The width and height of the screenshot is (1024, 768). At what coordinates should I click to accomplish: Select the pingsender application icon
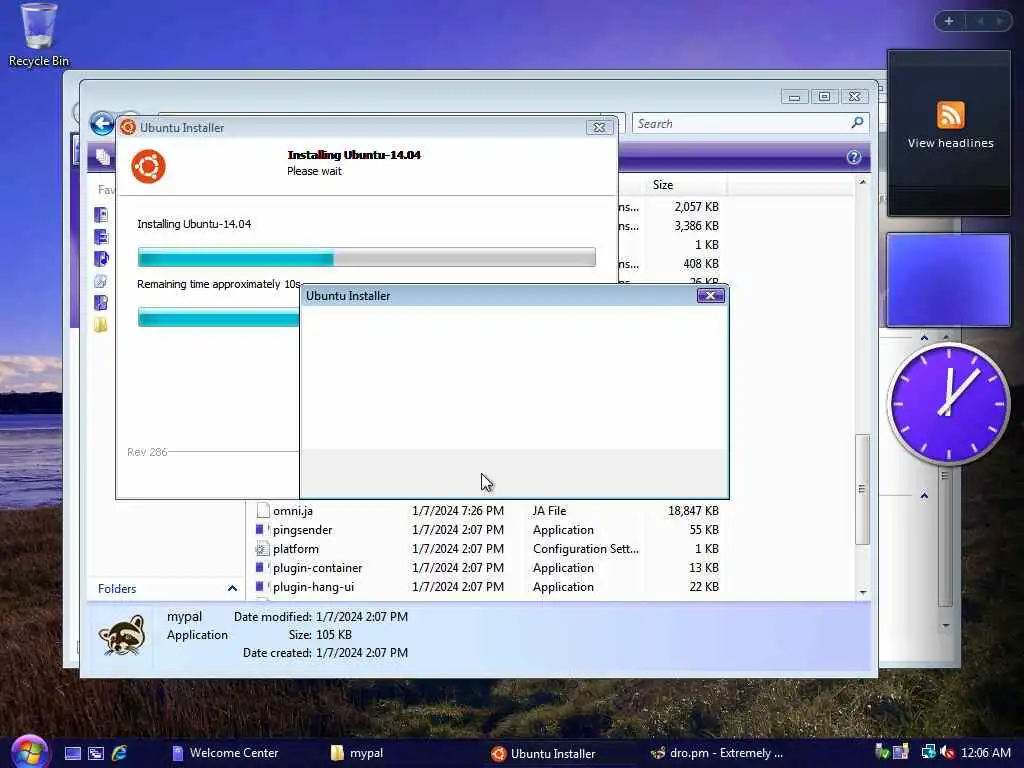point(261,530)
